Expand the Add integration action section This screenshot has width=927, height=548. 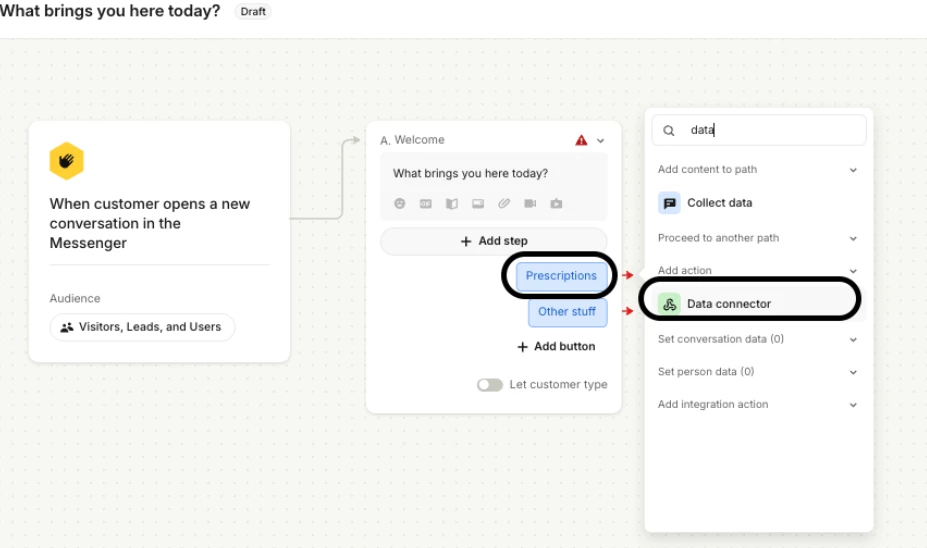pos(853,405)
